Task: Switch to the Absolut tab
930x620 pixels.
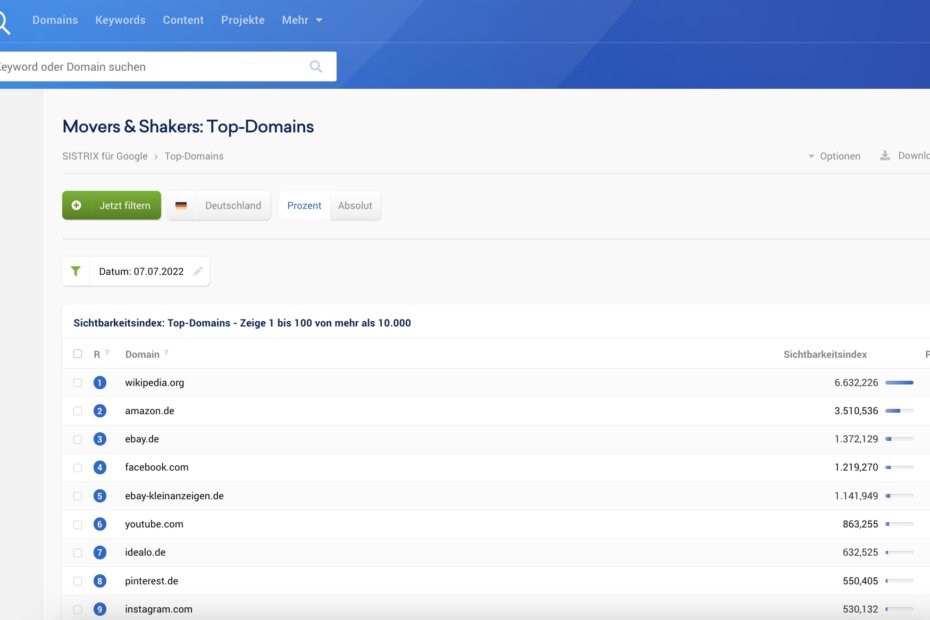Action: click(x=355, y=205)
